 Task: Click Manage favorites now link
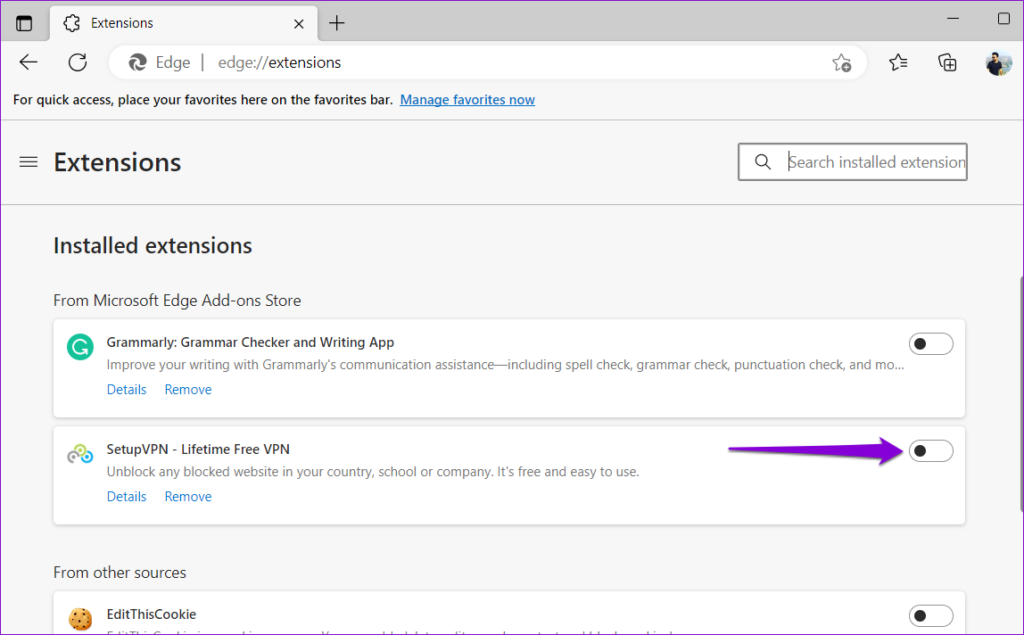point(467,100)
